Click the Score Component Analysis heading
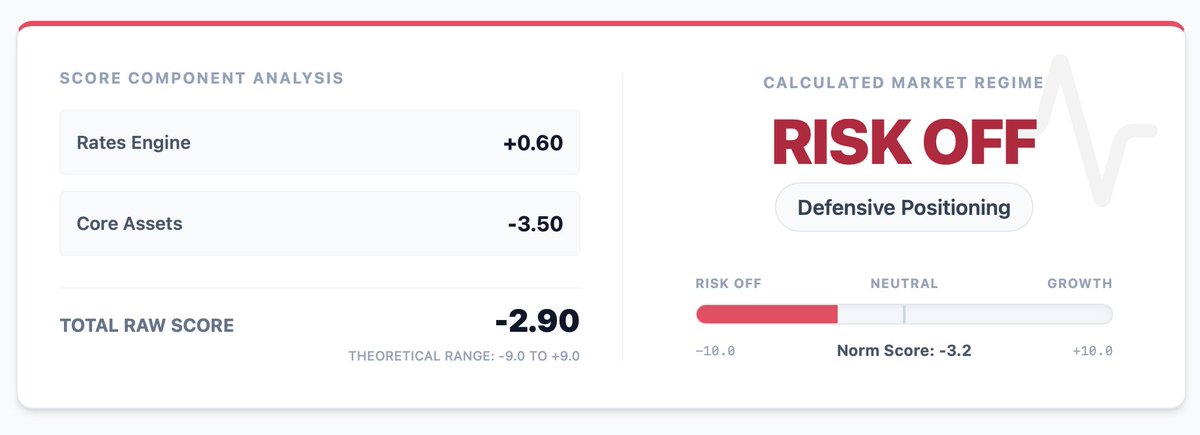The image size is (1200, 435). [201, 78]
